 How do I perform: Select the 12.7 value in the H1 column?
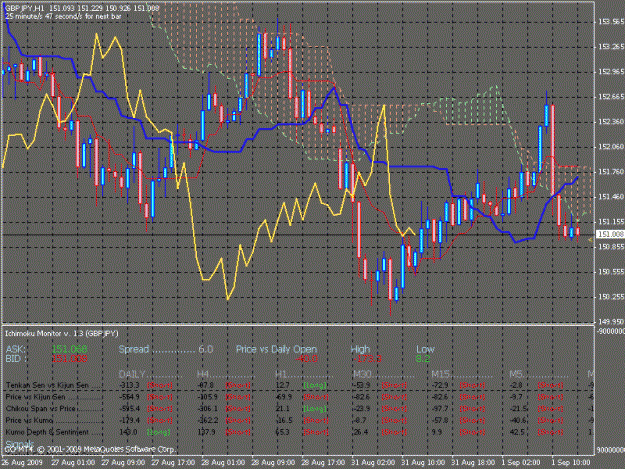pyautogui.click(x=282, y=385)
